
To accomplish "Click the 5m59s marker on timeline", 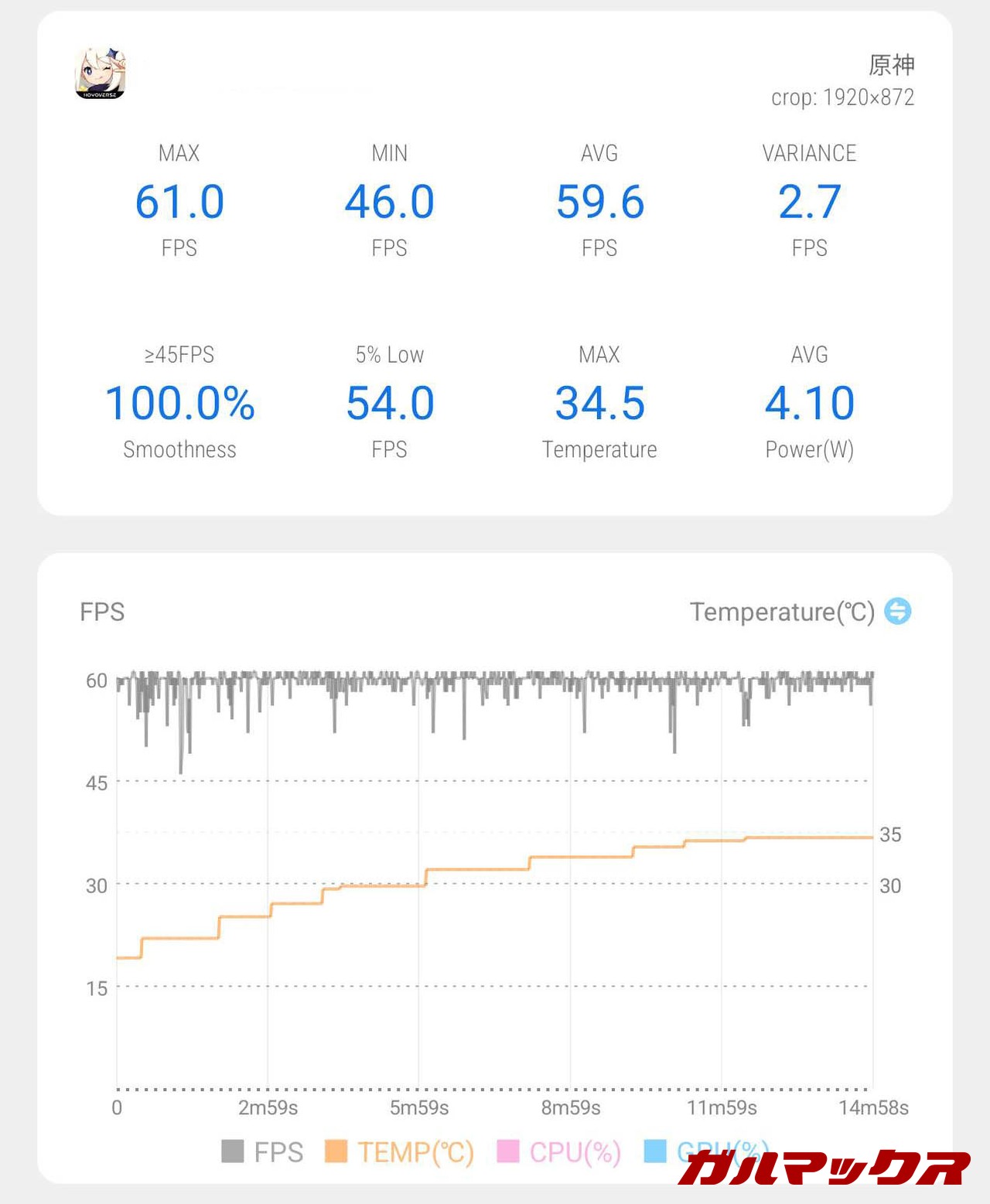I will [x=419, y=1107].
